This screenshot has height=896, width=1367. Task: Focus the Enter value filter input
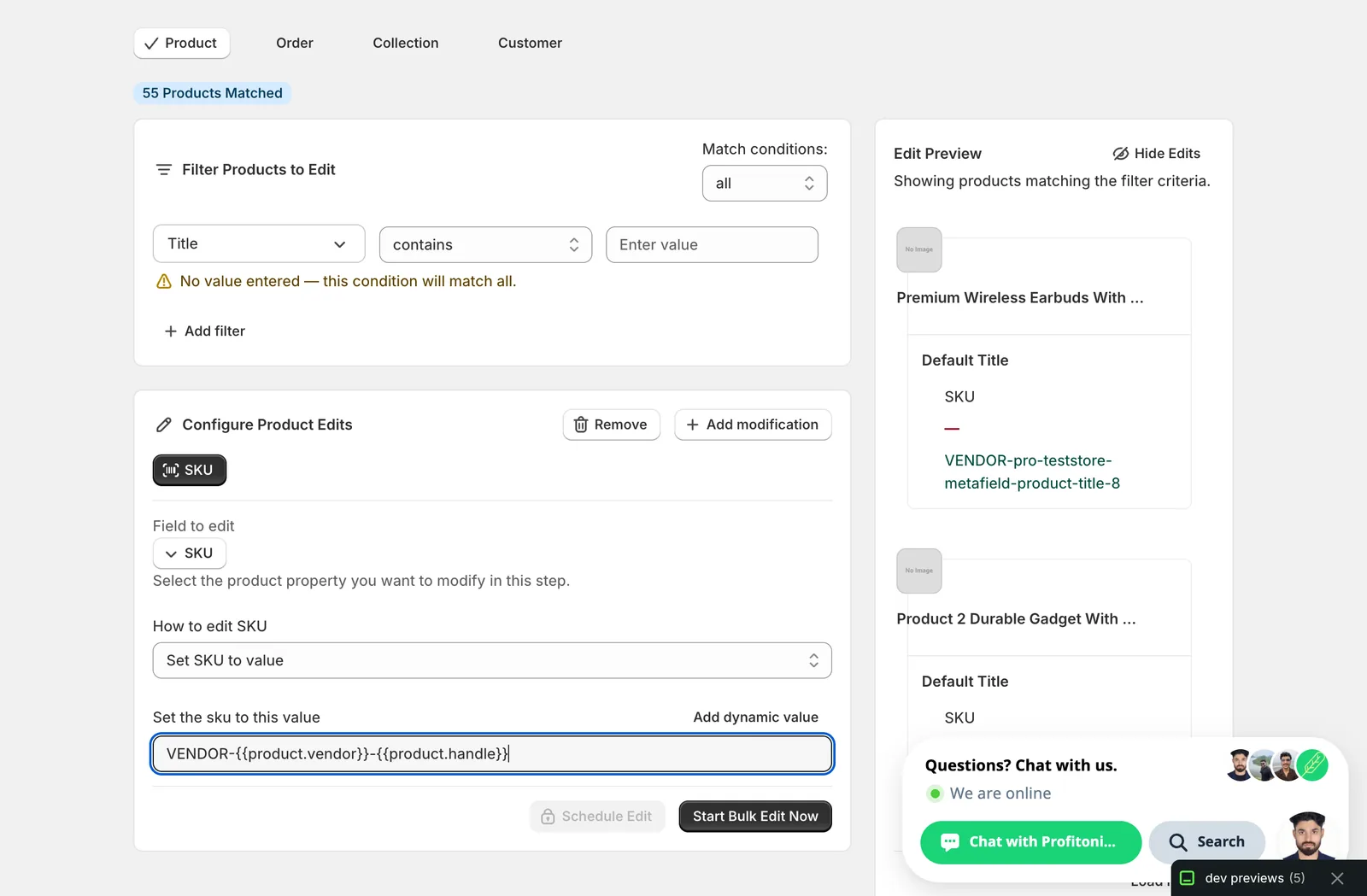pos(712,244)
